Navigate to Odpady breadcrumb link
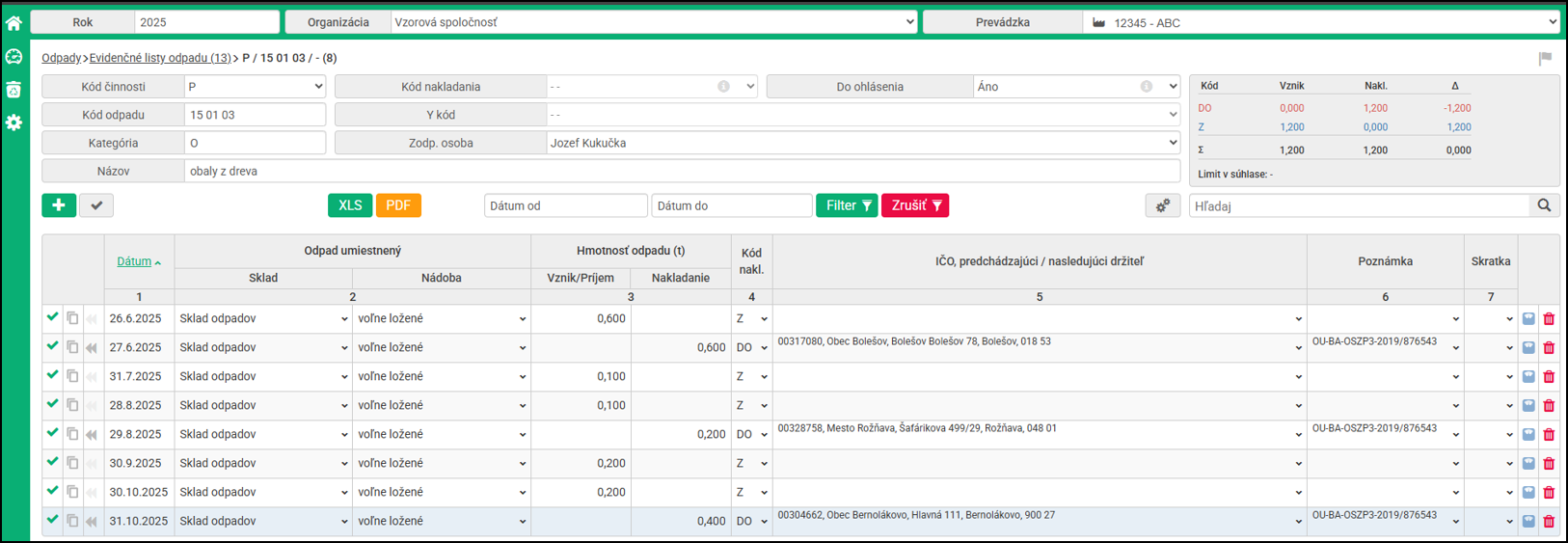This screenshot has width=1568, height=543. [x=61, y=58]
